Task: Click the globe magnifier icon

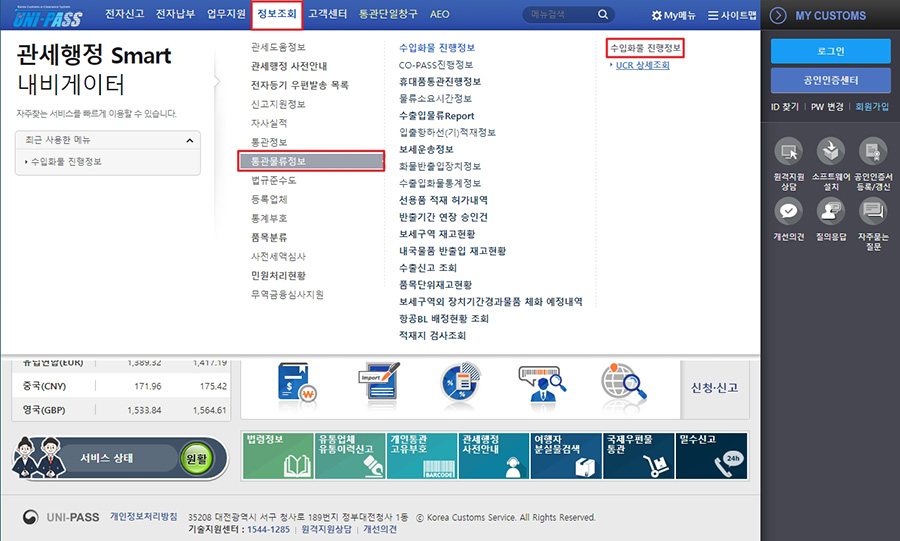Action: click(623, 382)
